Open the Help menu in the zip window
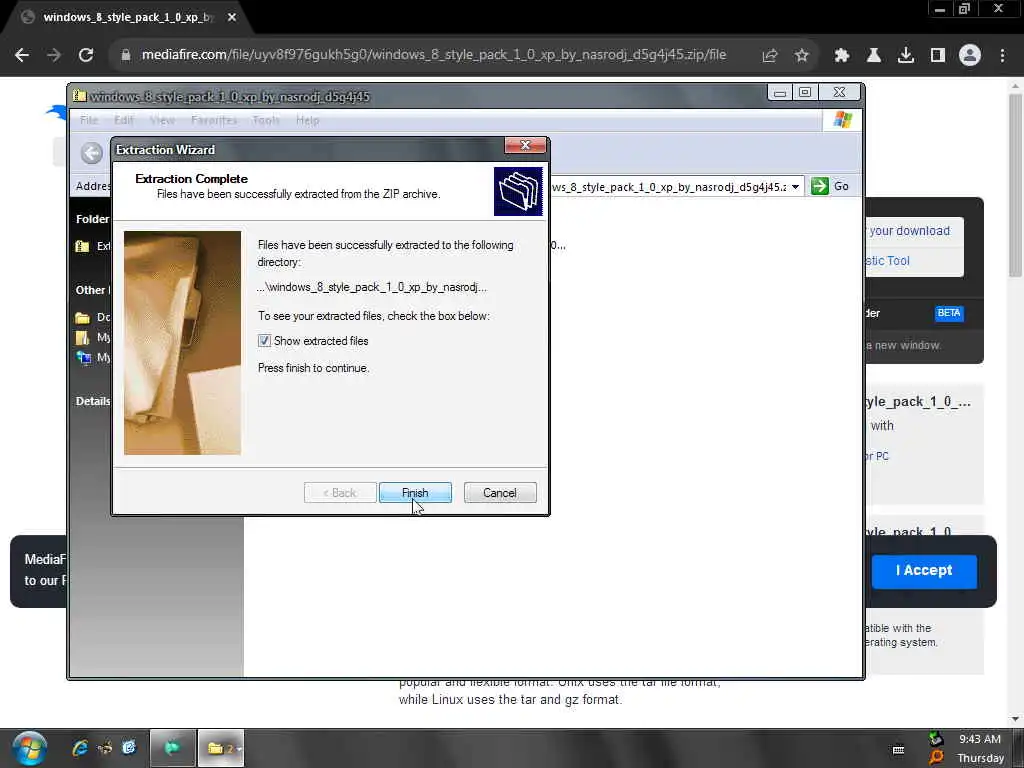This screenshot has width=1024, height=768. pyautogui.click(x=308, y=120)
